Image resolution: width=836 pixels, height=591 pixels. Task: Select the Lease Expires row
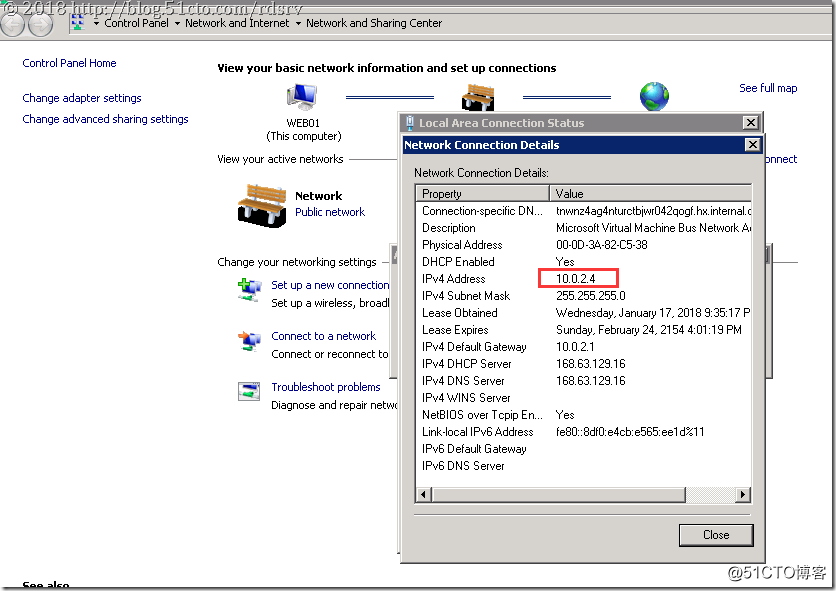[584, 330]
